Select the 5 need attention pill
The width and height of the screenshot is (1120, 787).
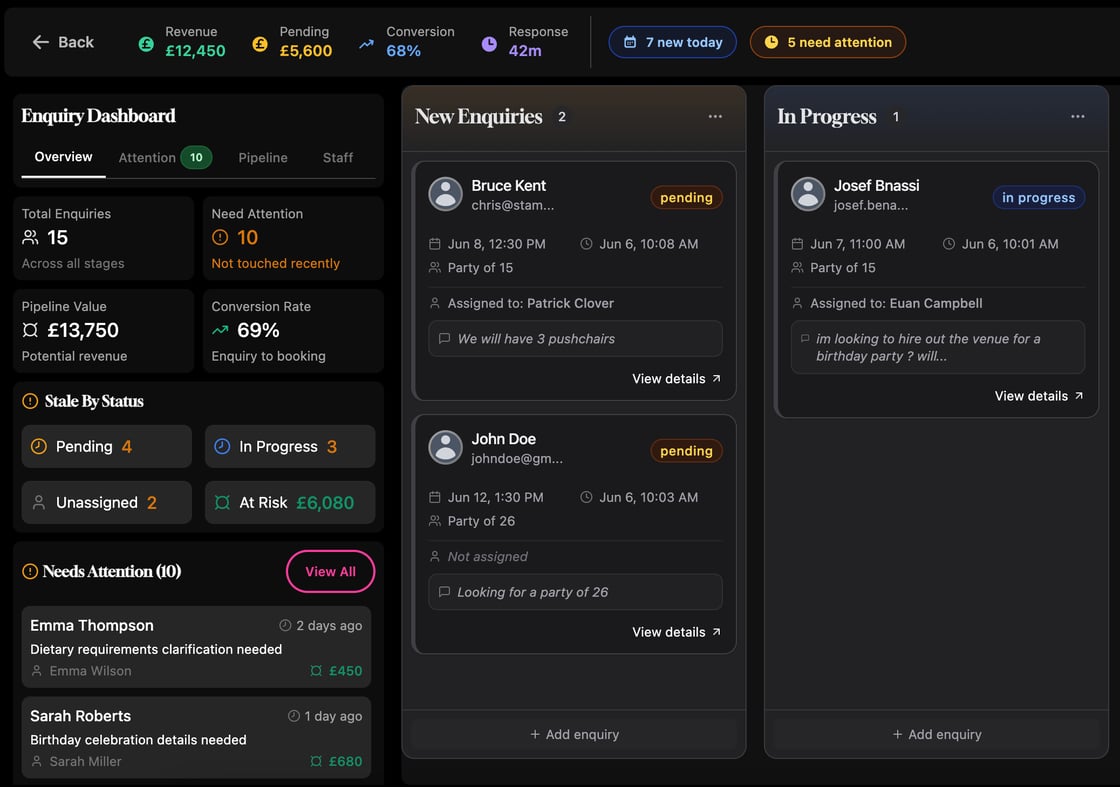click(828, 42)
